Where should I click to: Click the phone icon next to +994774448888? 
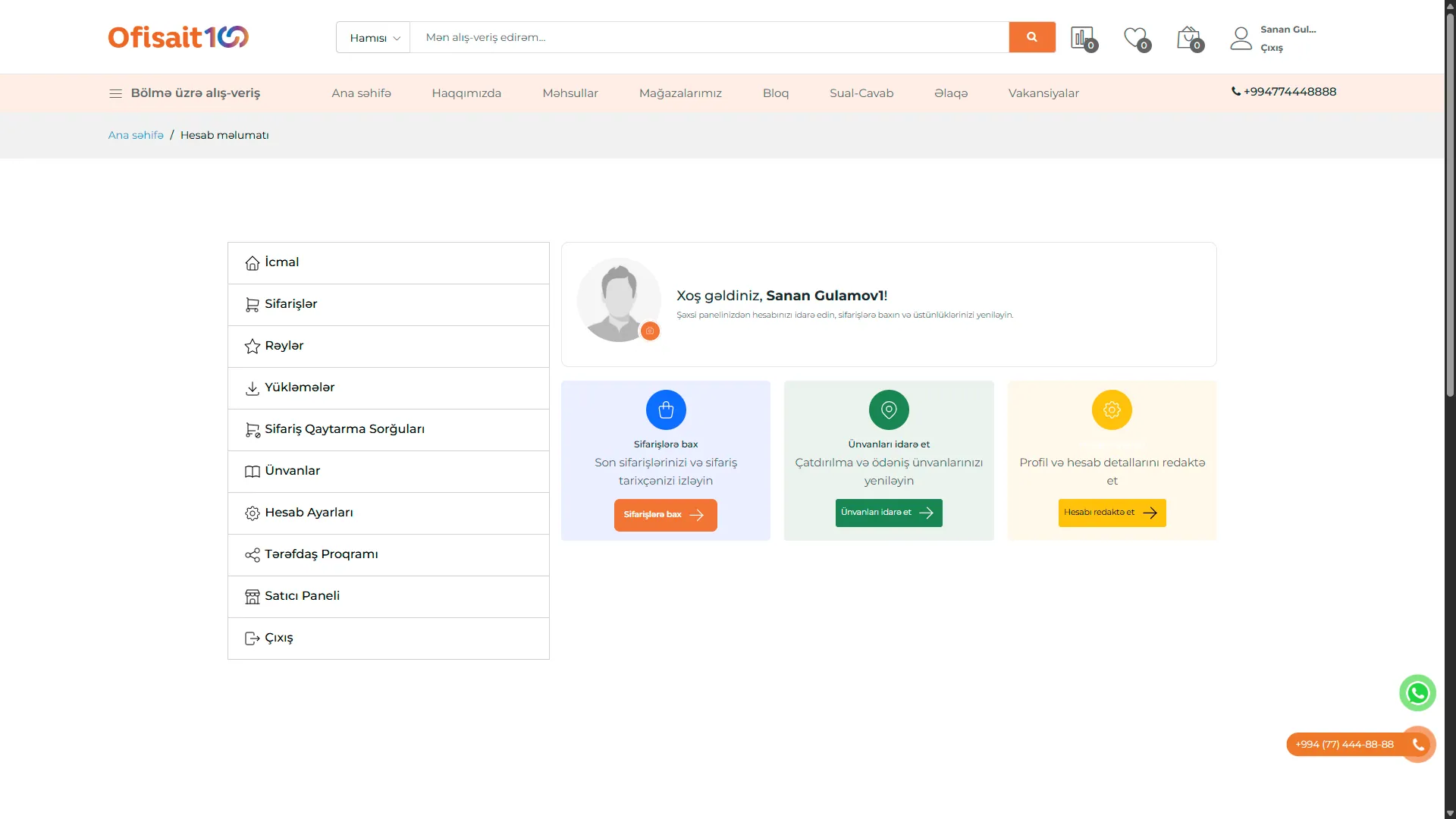pyautogui.click(x=1236, y=92)
